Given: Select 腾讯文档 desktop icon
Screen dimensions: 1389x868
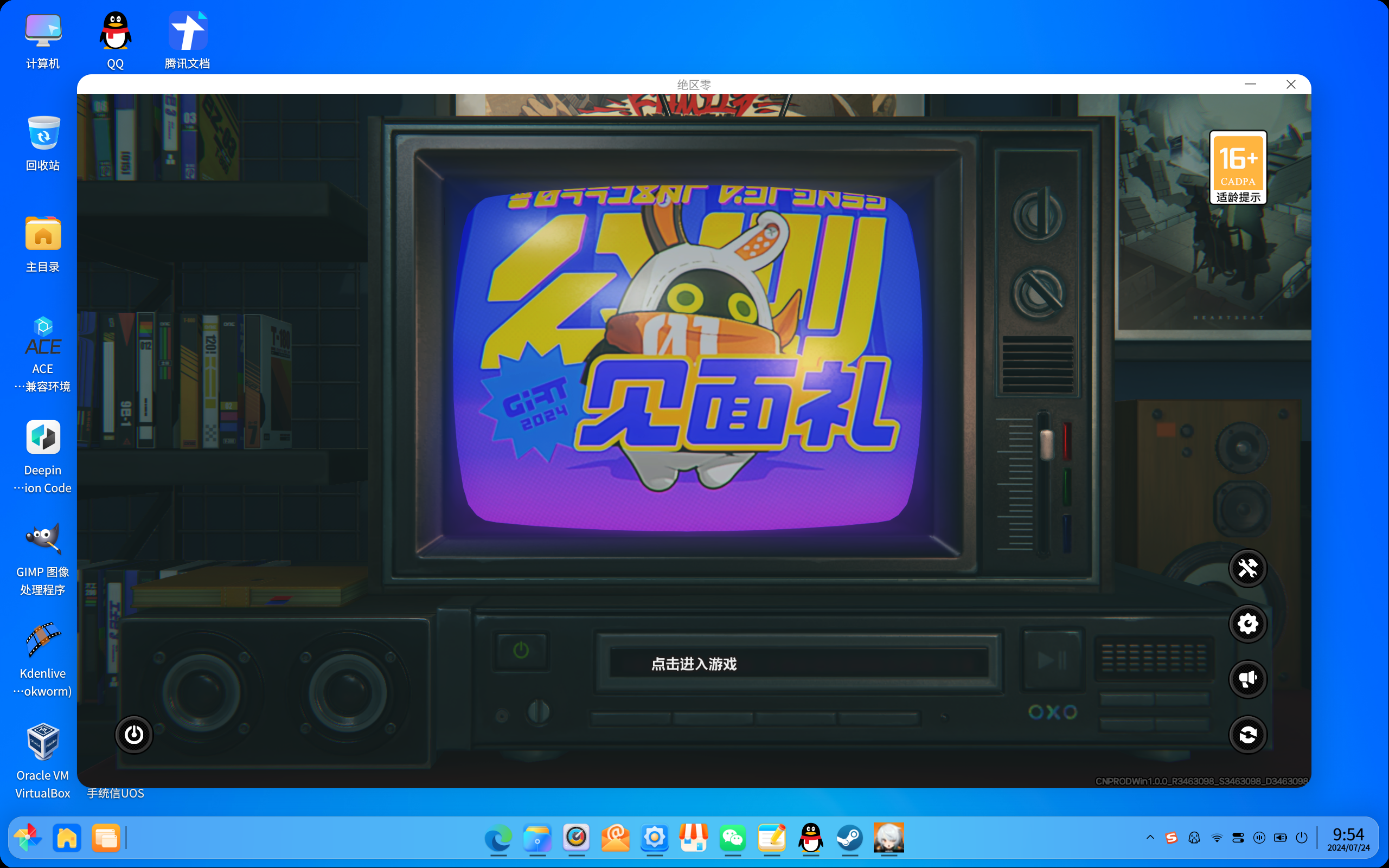Looking at the screenshot, I should pyautogui.click(x=188, y=41).
